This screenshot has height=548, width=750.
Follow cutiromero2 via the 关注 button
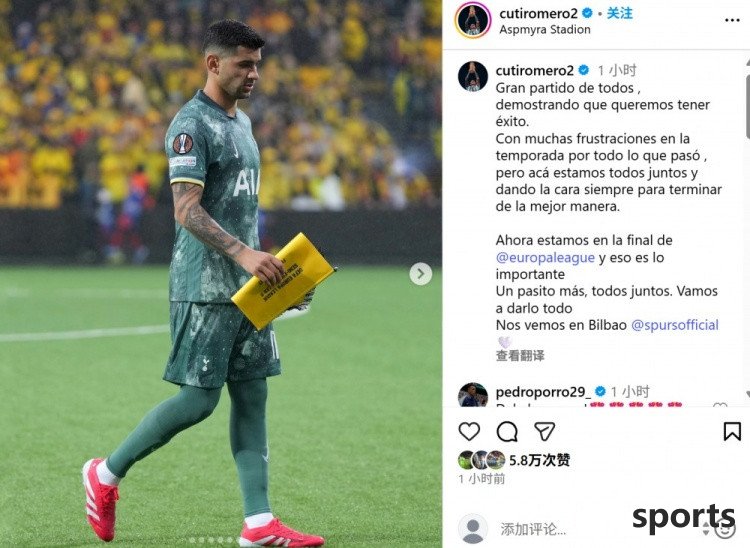619,13
